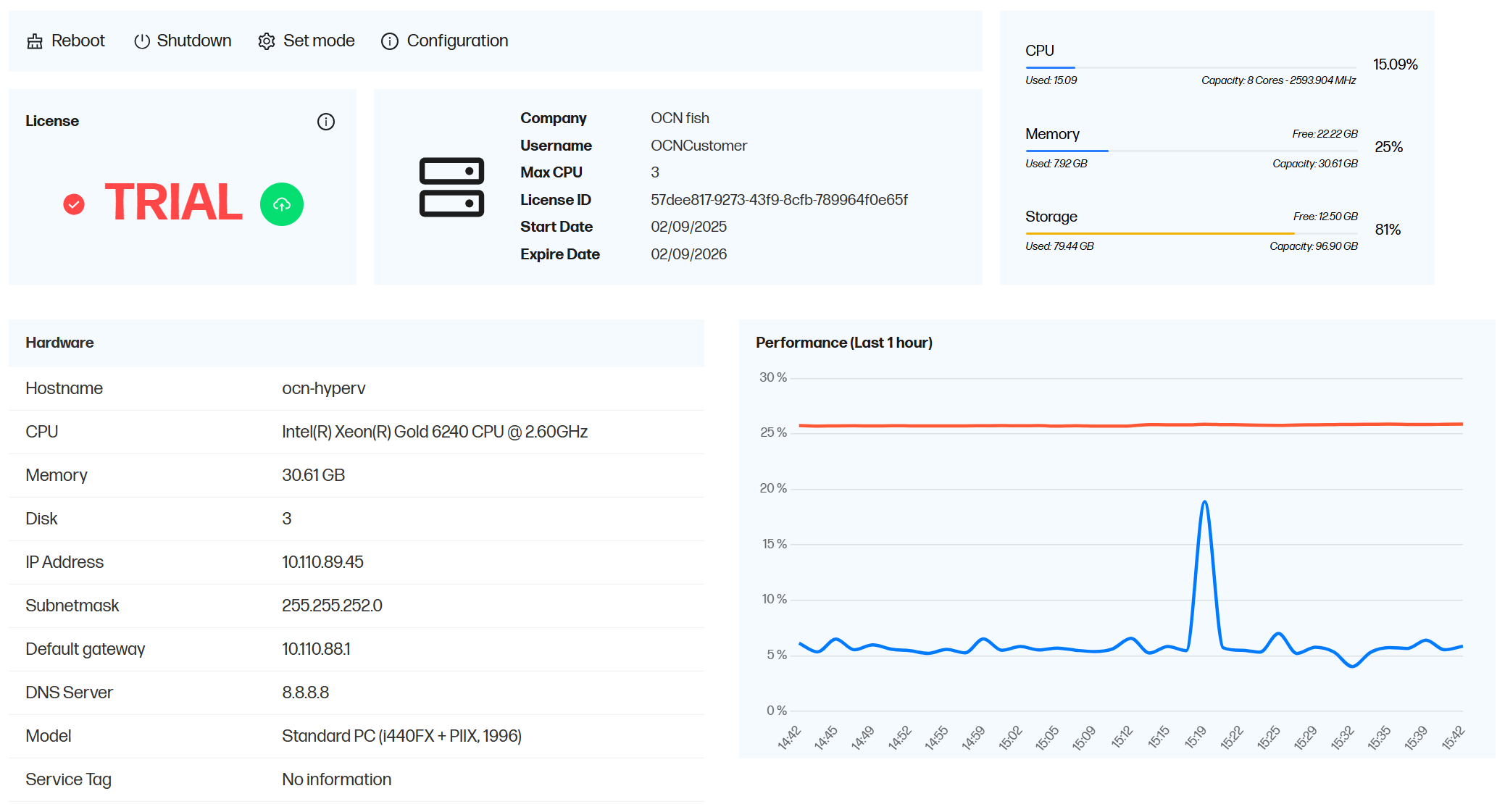Image resolution: width=1505 pixels, height=812 pixels.
Task: Click the Configuration info icon
Action: coord(390,41)
